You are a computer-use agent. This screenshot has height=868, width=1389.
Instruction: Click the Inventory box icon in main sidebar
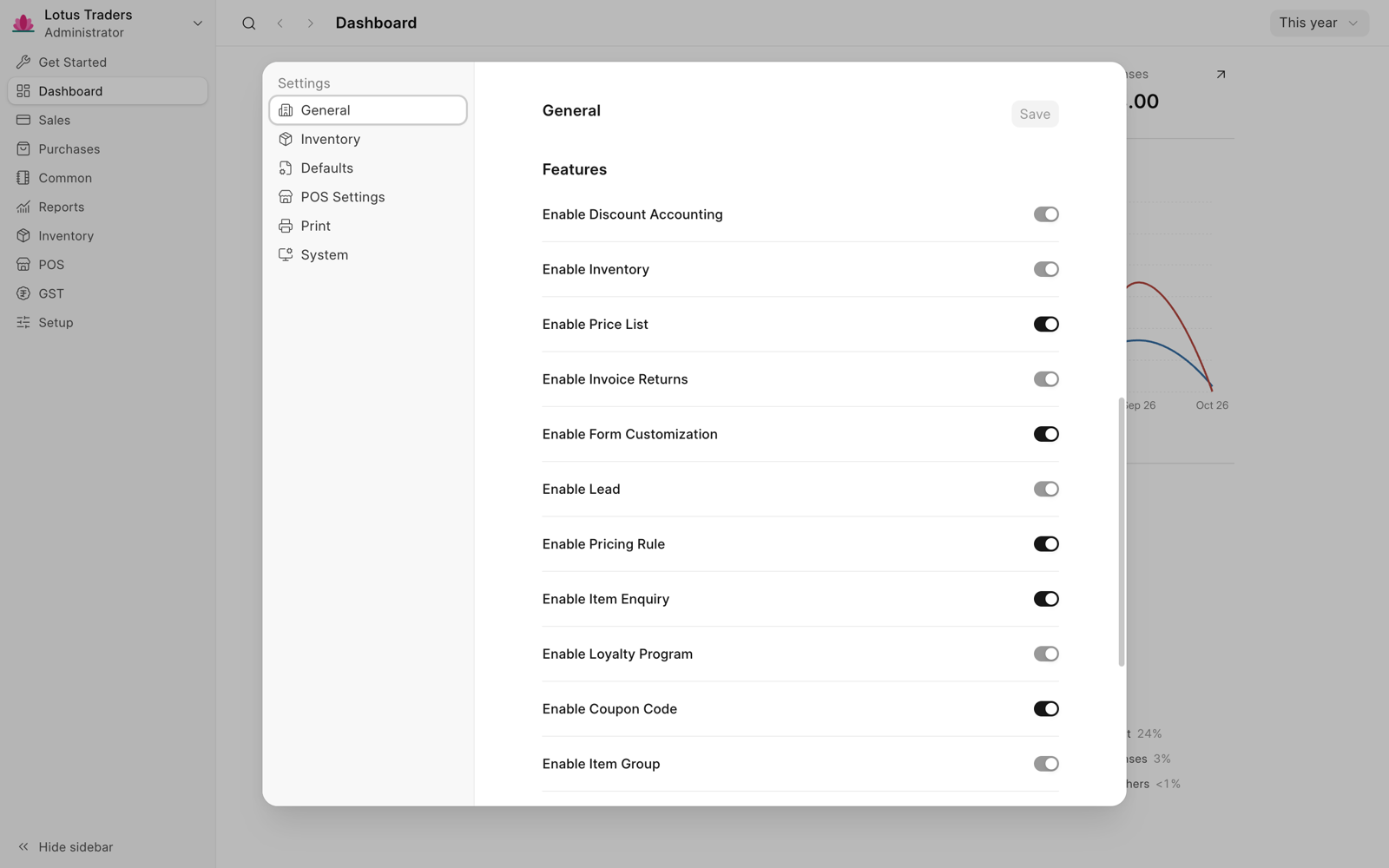pos(23,236)
